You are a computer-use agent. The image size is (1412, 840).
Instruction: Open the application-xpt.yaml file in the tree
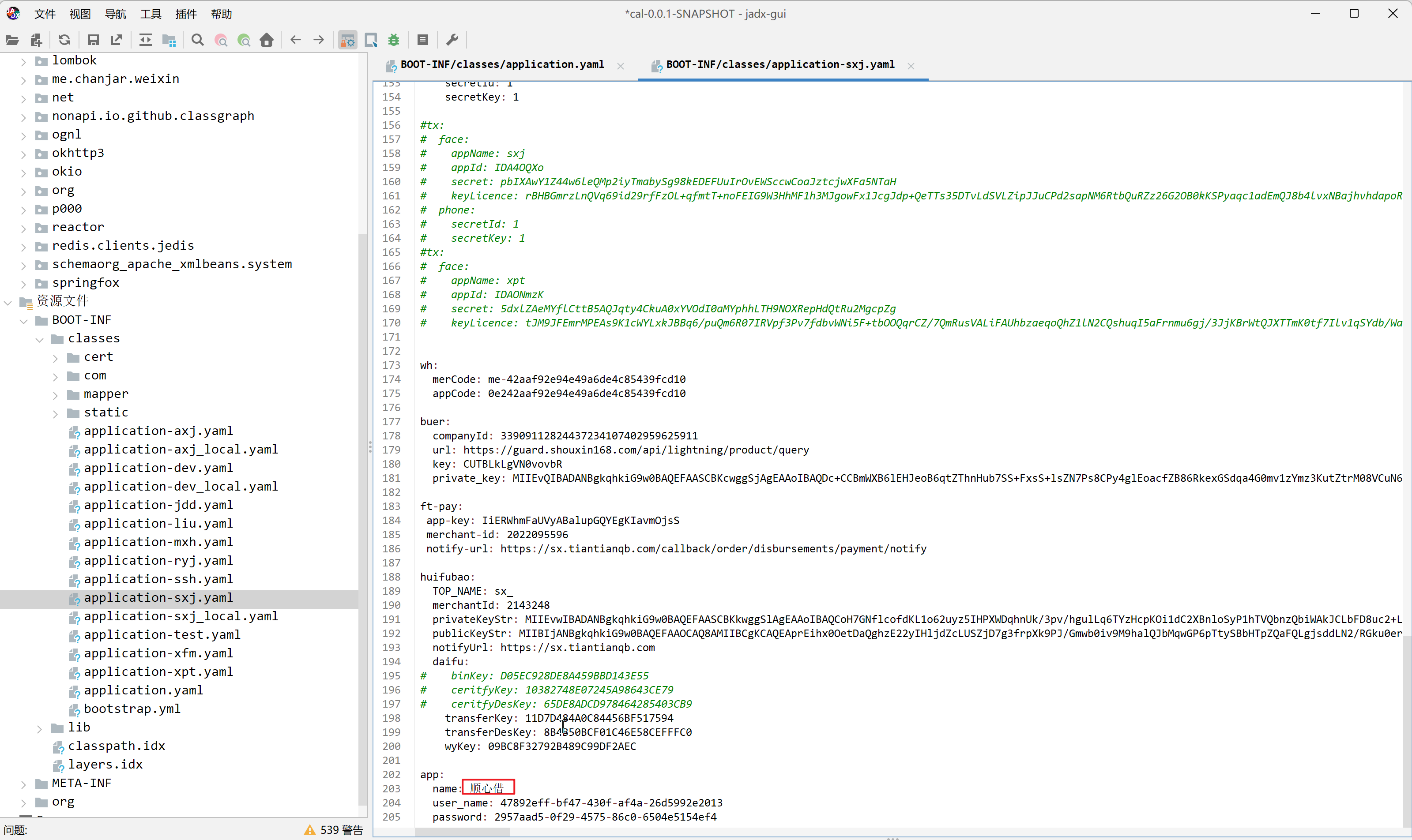158,672
